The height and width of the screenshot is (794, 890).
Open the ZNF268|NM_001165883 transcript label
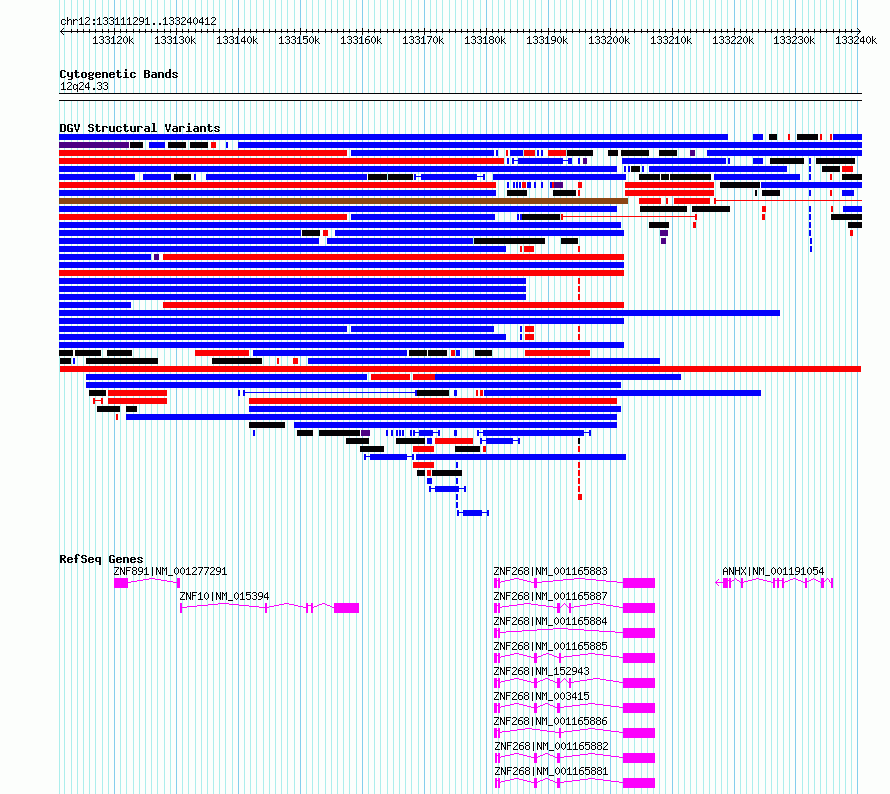click(551, 571)
